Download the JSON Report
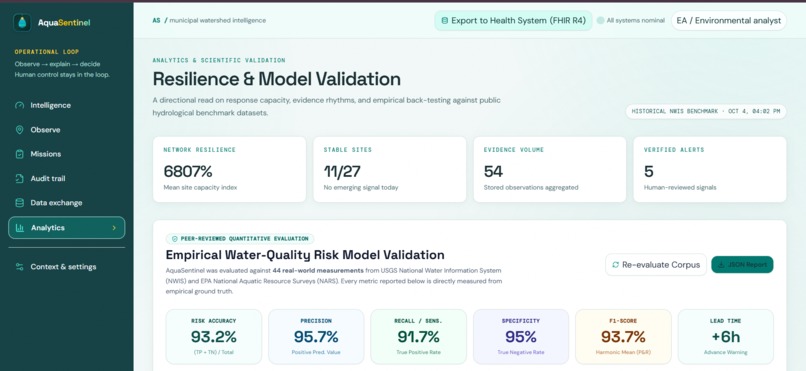Screen dimensions: 806x371 742,265
